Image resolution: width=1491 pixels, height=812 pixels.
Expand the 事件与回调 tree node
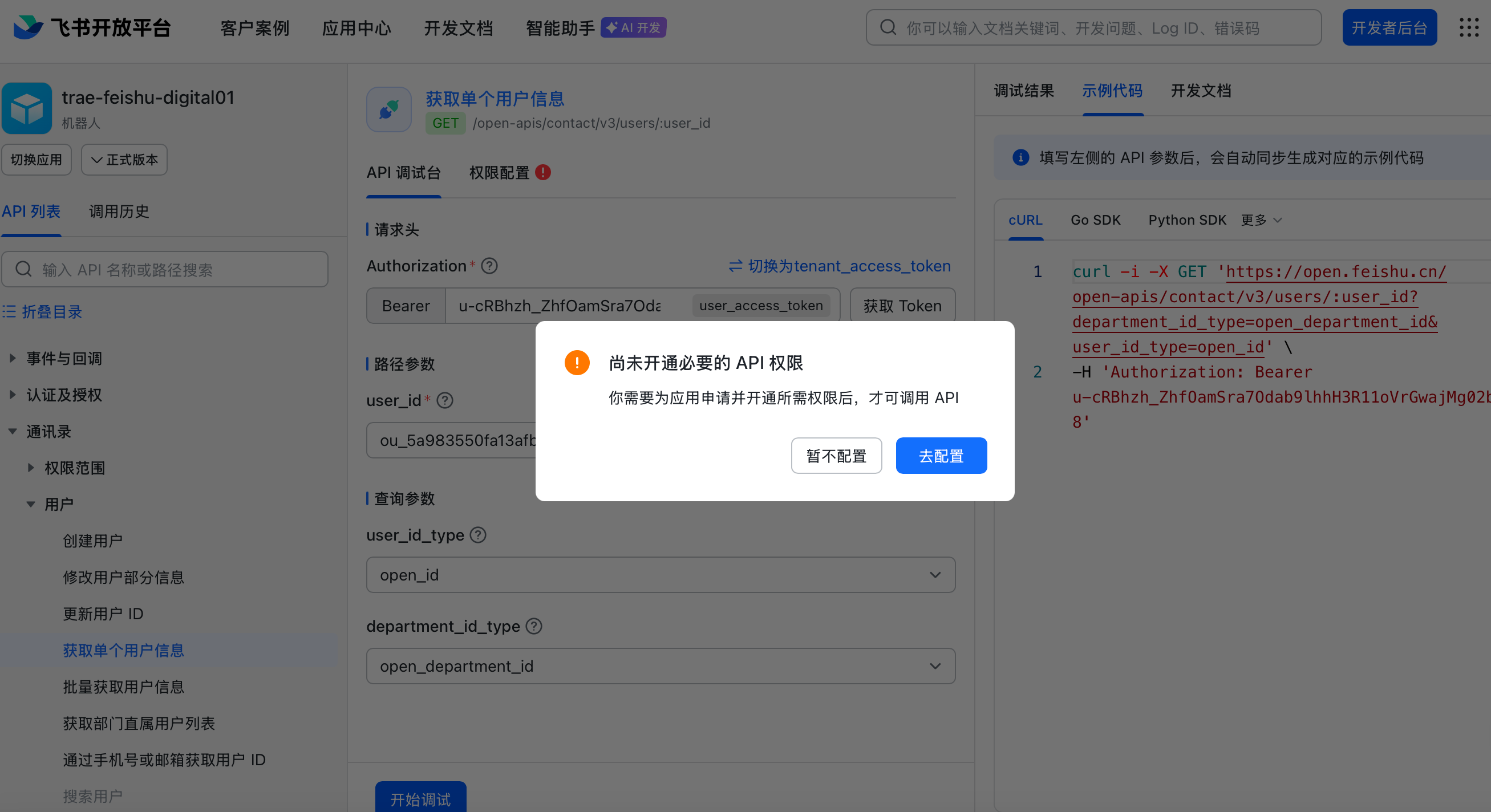12,358
